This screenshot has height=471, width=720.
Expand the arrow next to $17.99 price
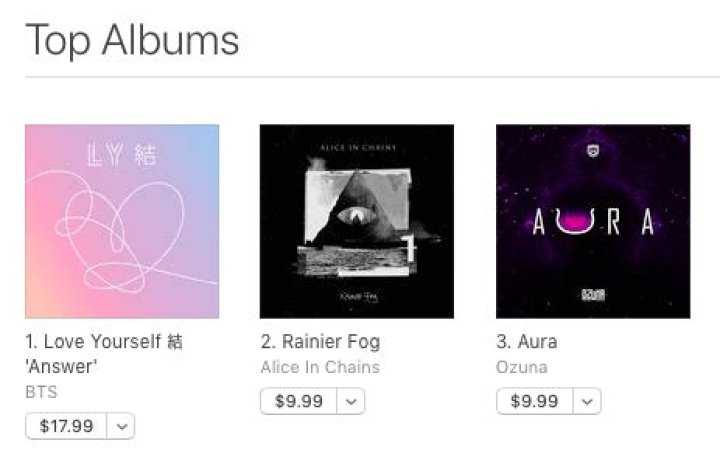click(120, 426)
